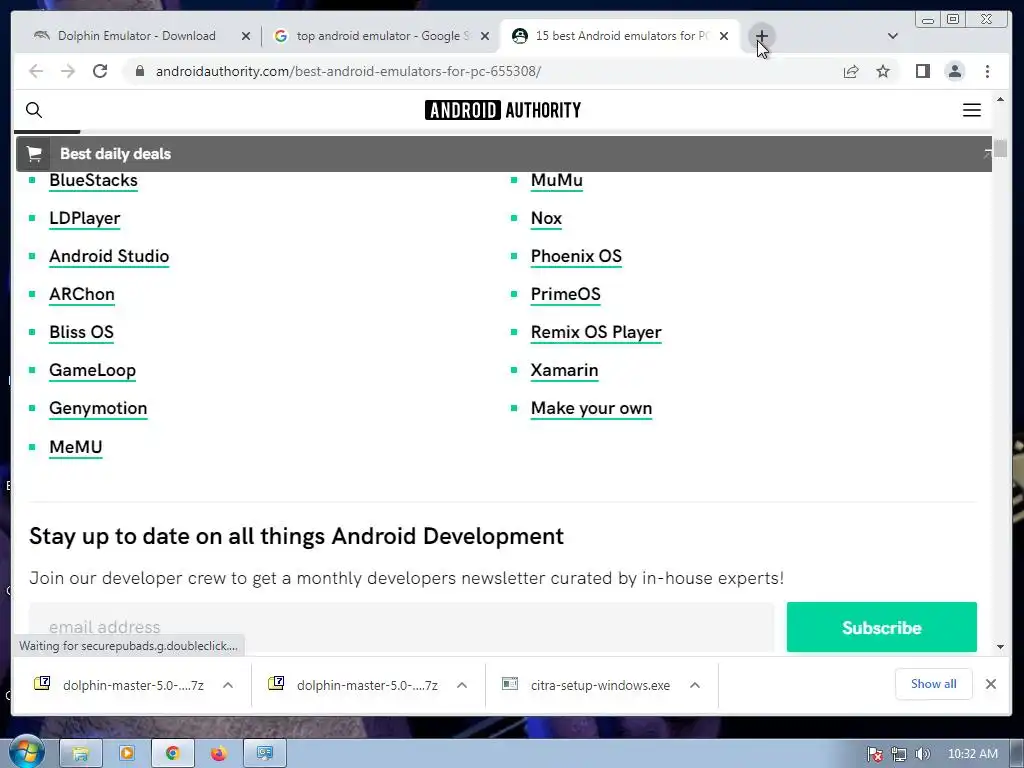Viewport: 1024px width, 768px height.
Task: Close the downloads bar
Action: (x=991, y=684)
